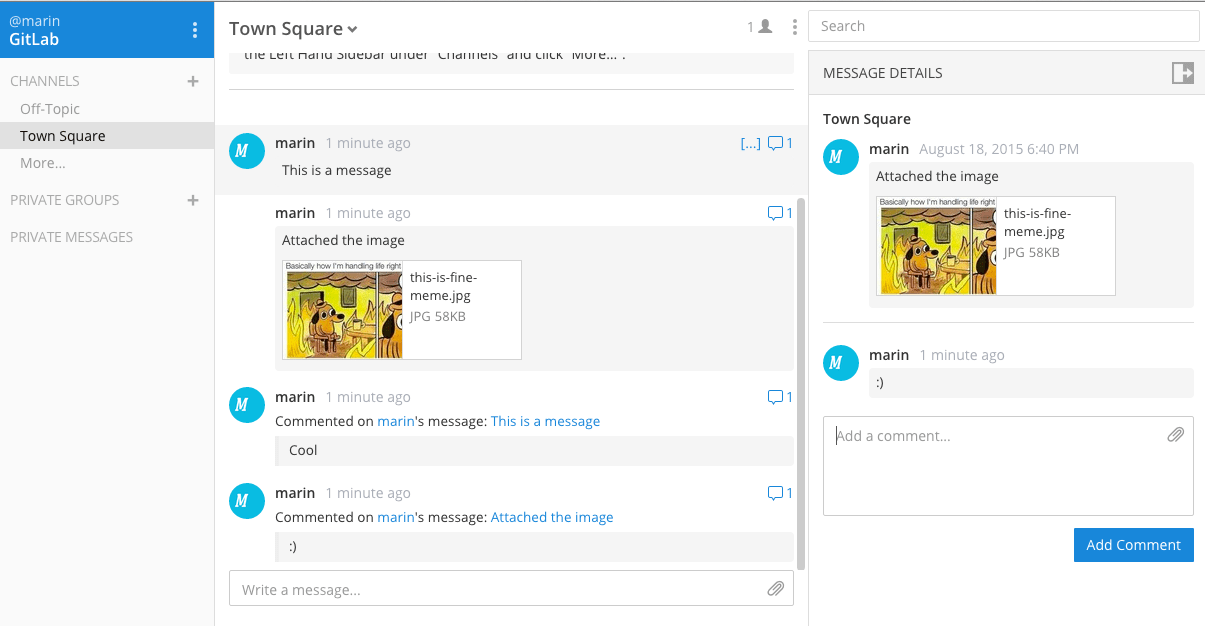Open the team settings menu next to GitLab

click(x=194, y=29)
